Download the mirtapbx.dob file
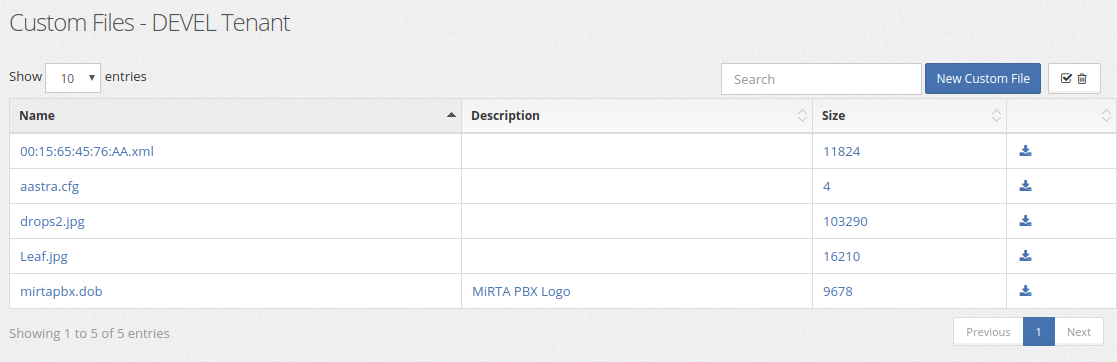The image size is (1117, 362). click(1025, 290)
